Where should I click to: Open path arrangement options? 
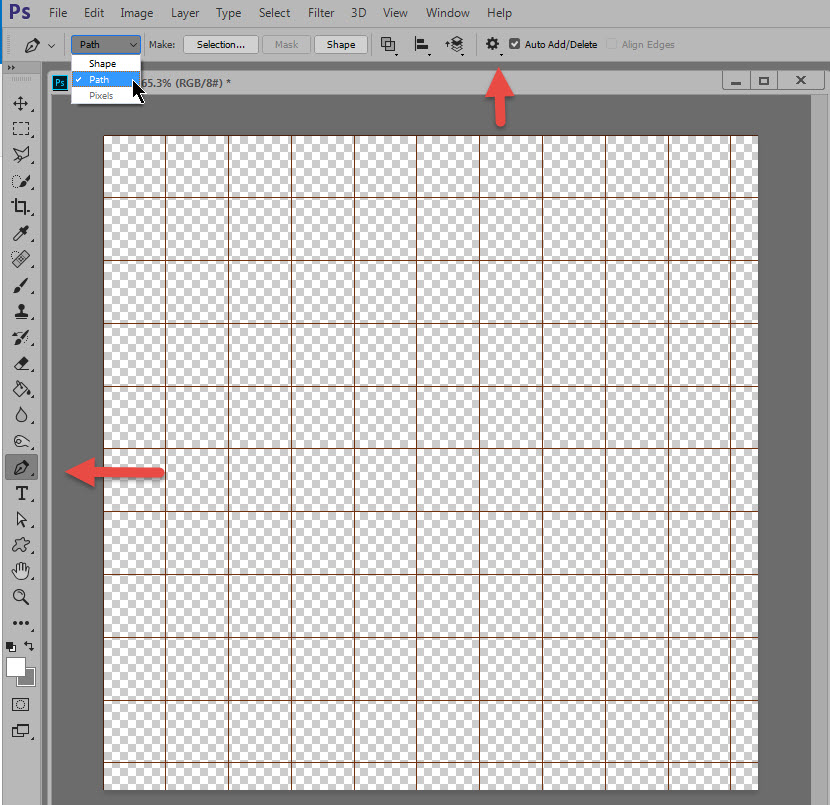(454, 44)
